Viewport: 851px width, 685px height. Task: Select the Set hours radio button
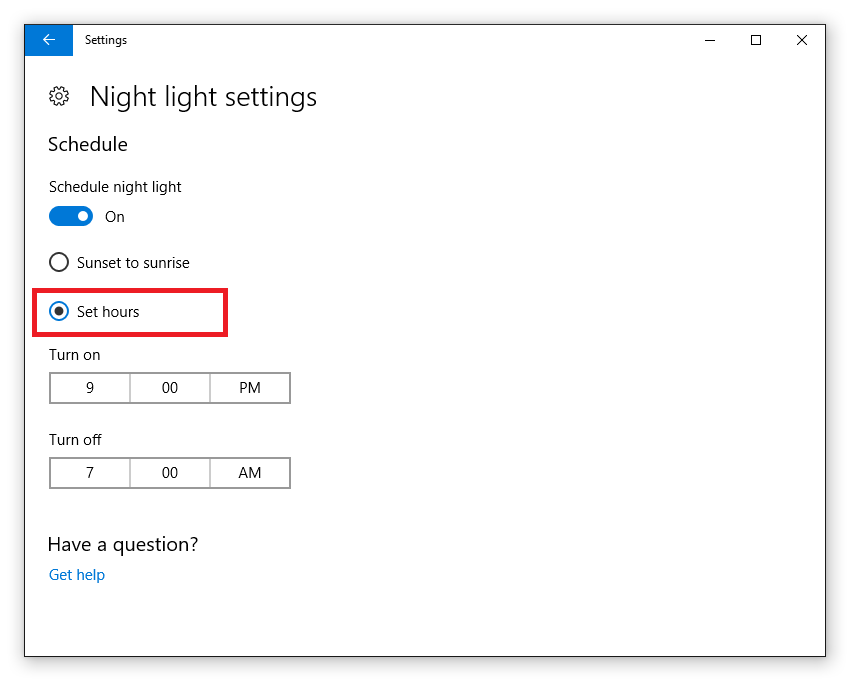click(x=94, y=312)
